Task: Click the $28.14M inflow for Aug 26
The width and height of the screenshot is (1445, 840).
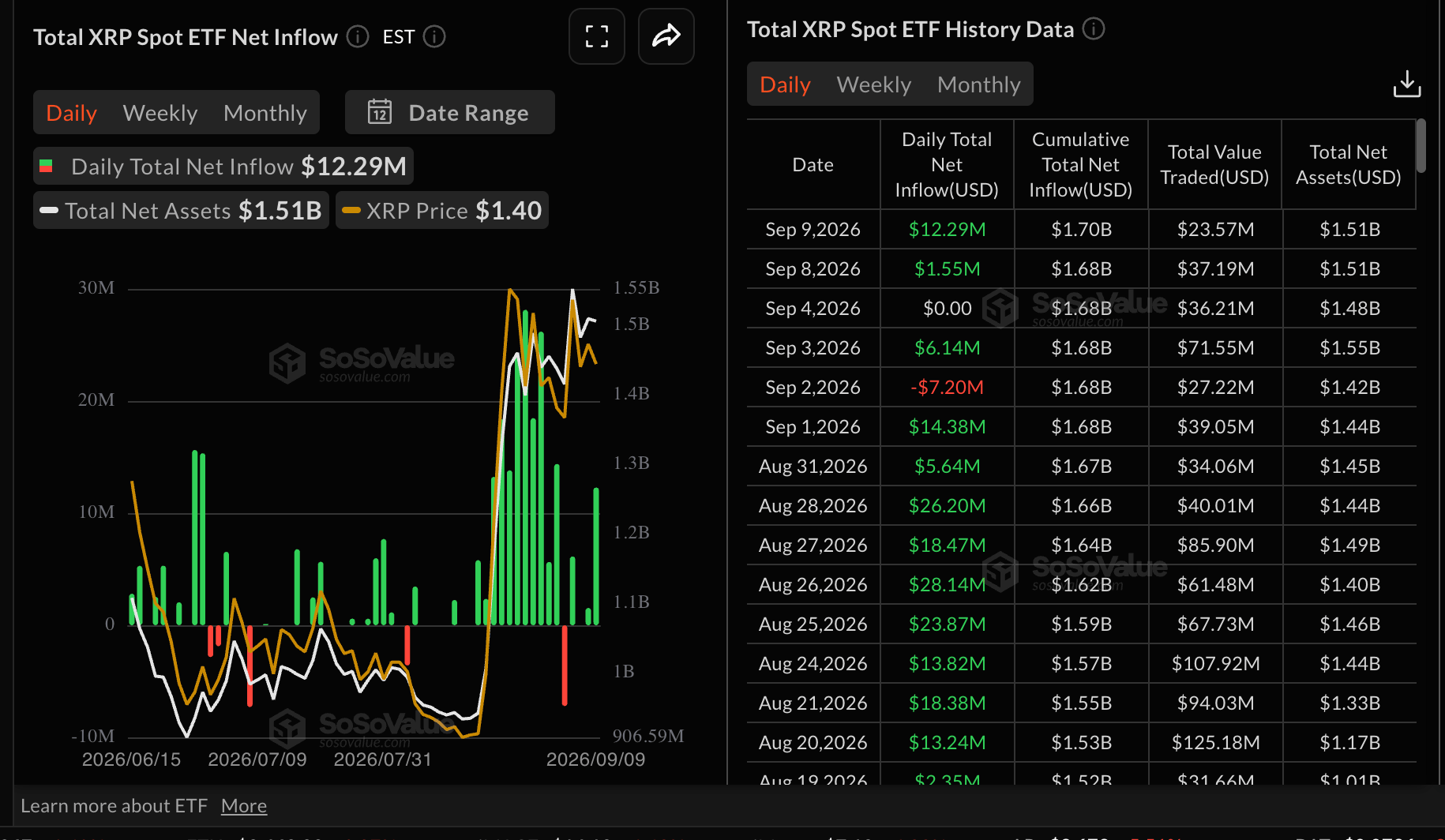Action: tap(947, 585)
